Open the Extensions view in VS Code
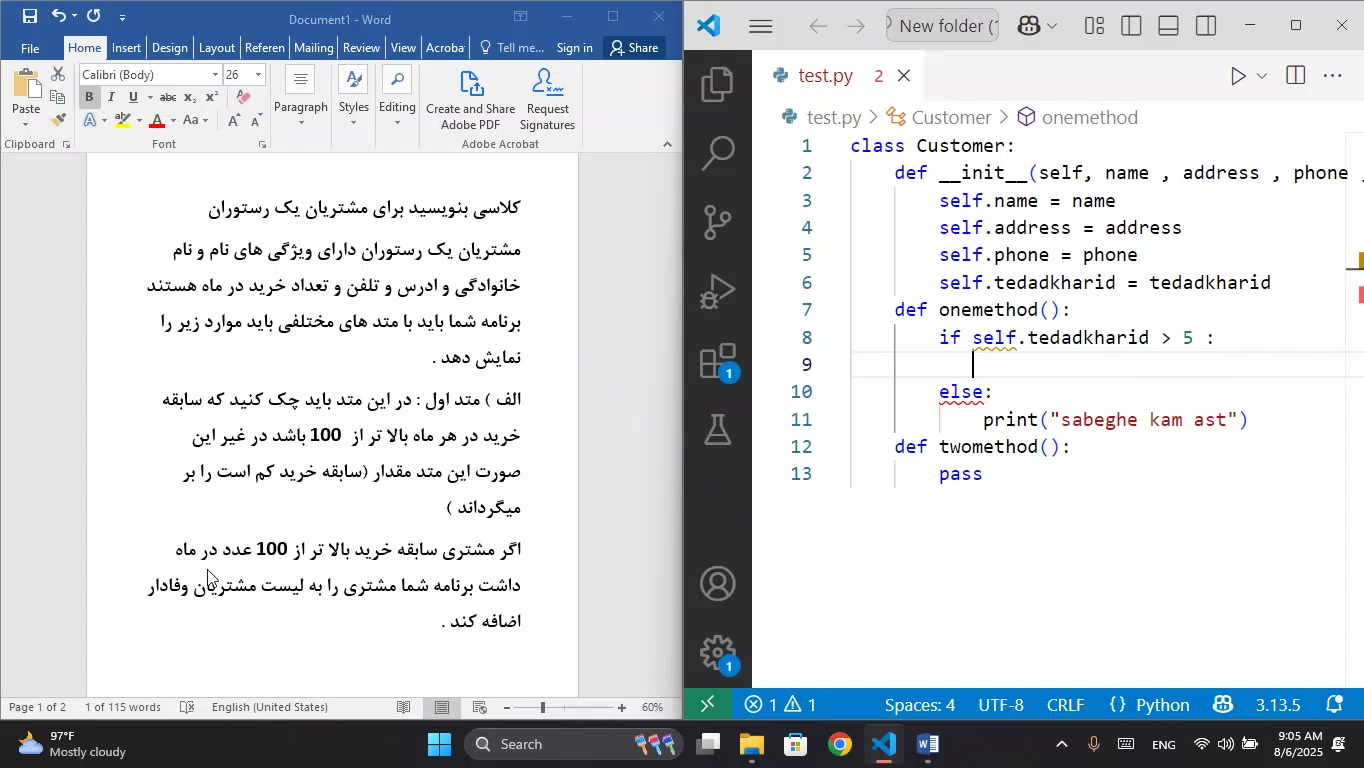 [717, 361]
